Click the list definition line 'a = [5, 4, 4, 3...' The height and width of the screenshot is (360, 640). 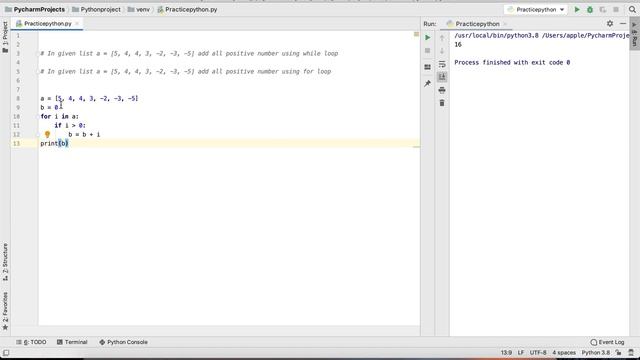(89, 98)
